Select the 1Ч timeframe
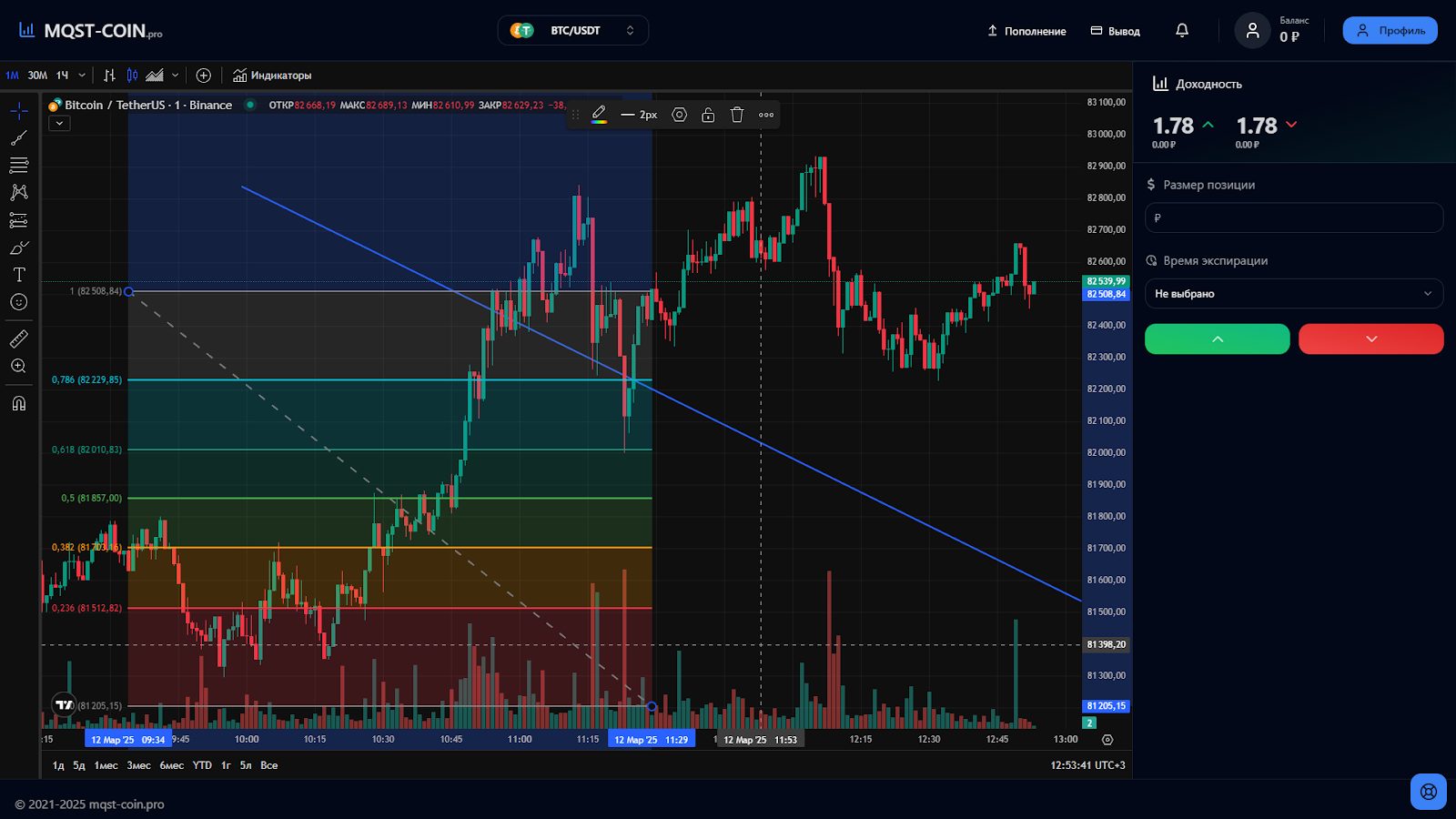The width and height of the screenshot is (1456, 819). (x=62, y=76)
